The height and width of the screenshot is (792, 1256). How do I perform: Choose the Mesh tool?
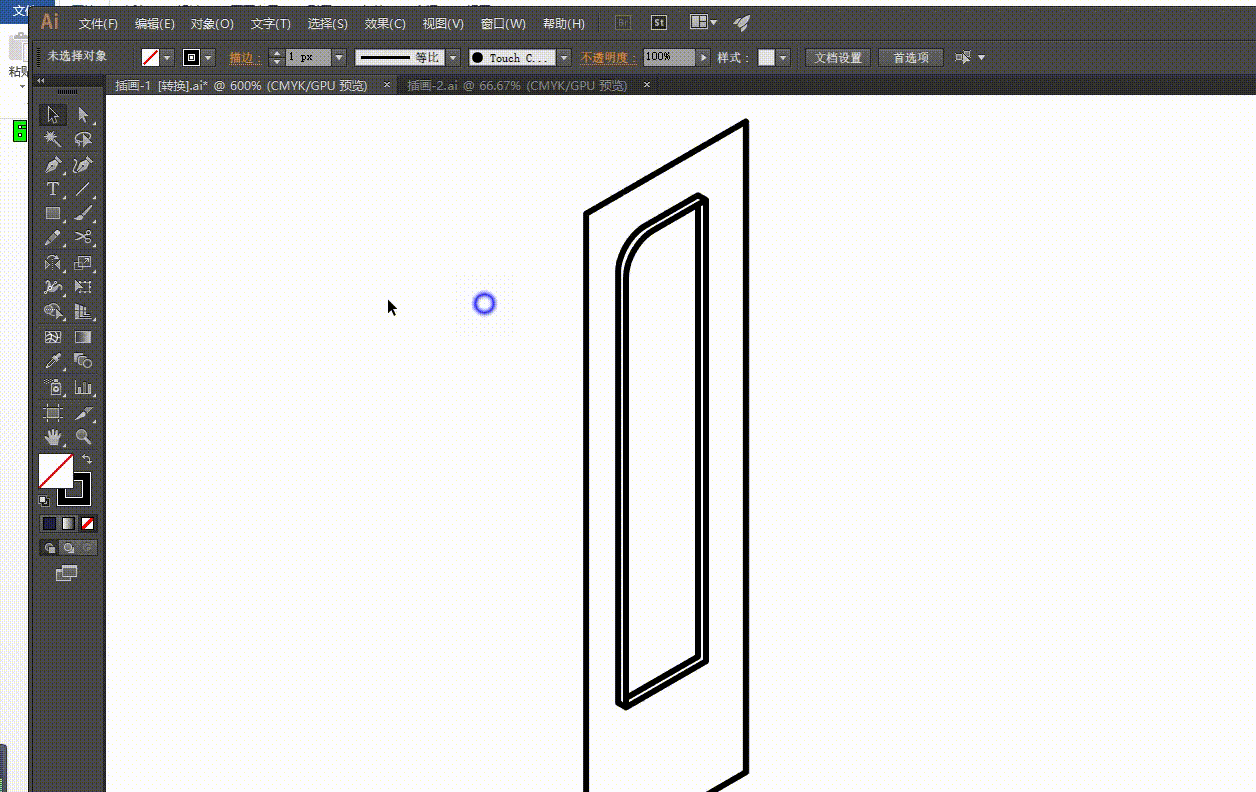point(53,337)
